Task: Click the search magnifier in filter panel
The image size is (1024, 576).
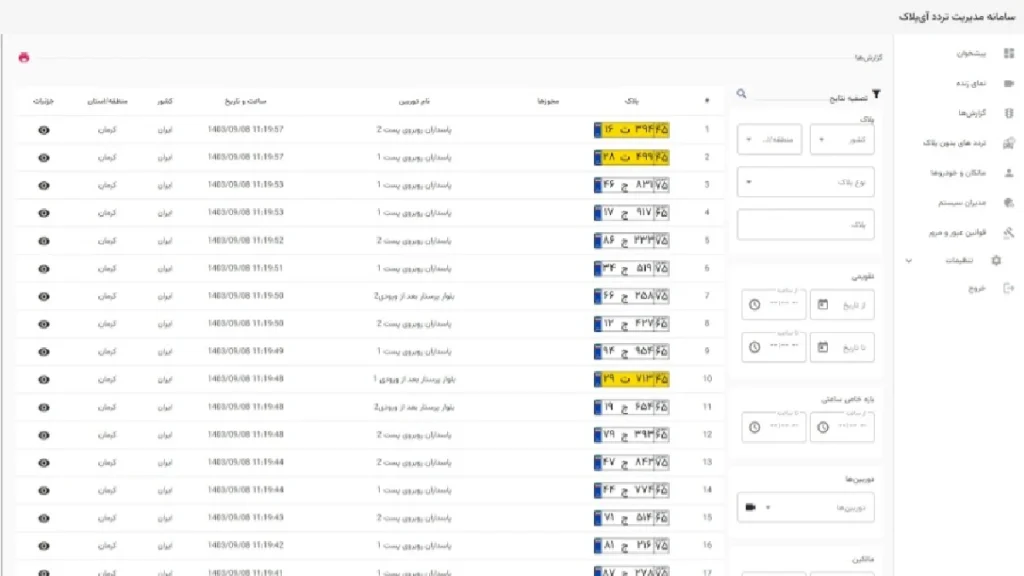Action: [741, 94]
